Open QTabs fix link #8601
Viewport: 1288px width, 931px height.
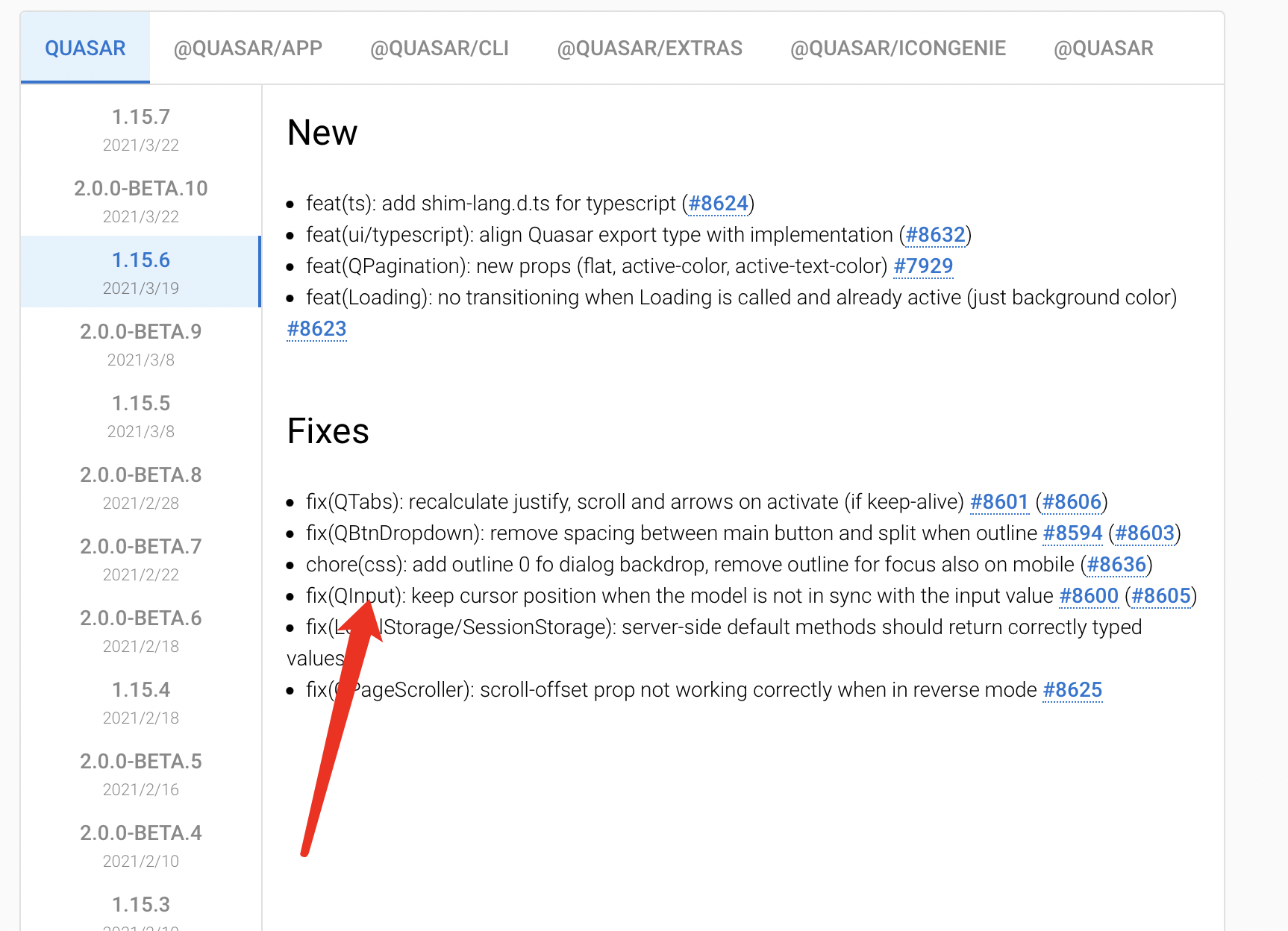point(1000,501)
